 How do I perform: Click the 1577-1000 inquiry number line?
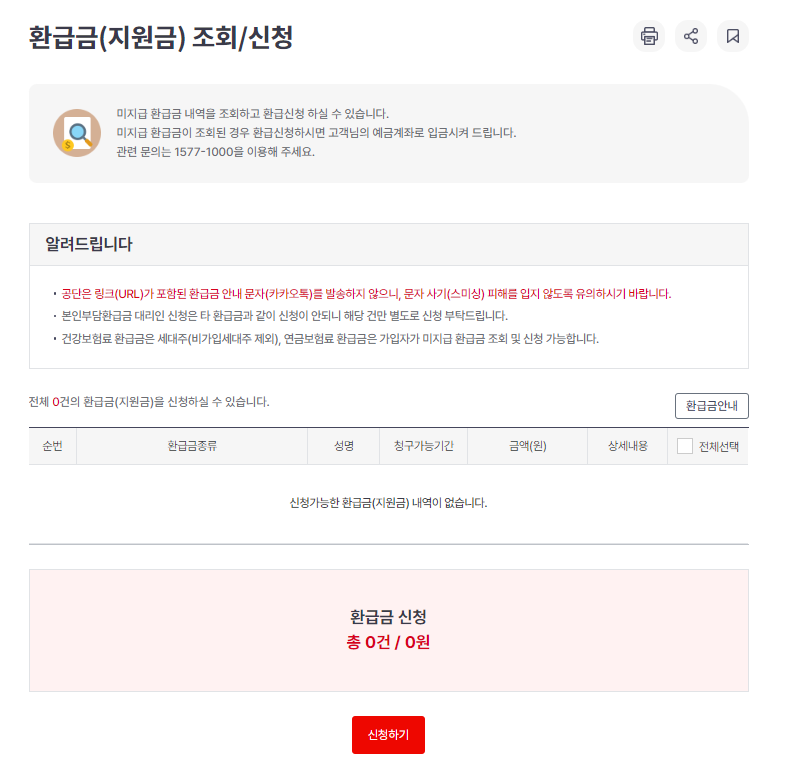click(215, 152)
